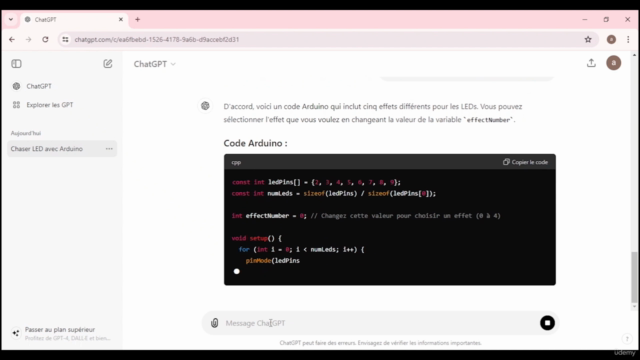Image resolution: width=640 pixels, height=360 pixels.
Task: Open site information icon in address bar
Action: pyautogui.click(x=65, y=40)
